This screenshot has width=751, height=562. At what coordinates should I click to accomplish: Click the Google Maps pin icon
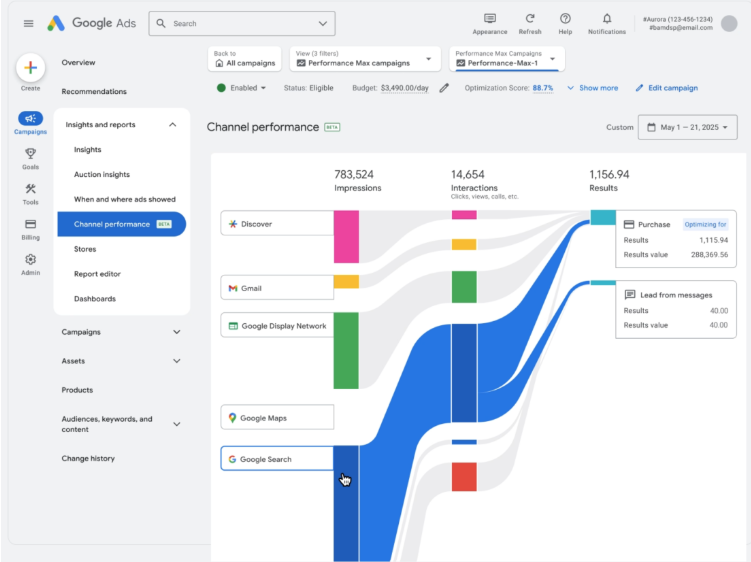point(232,418)
